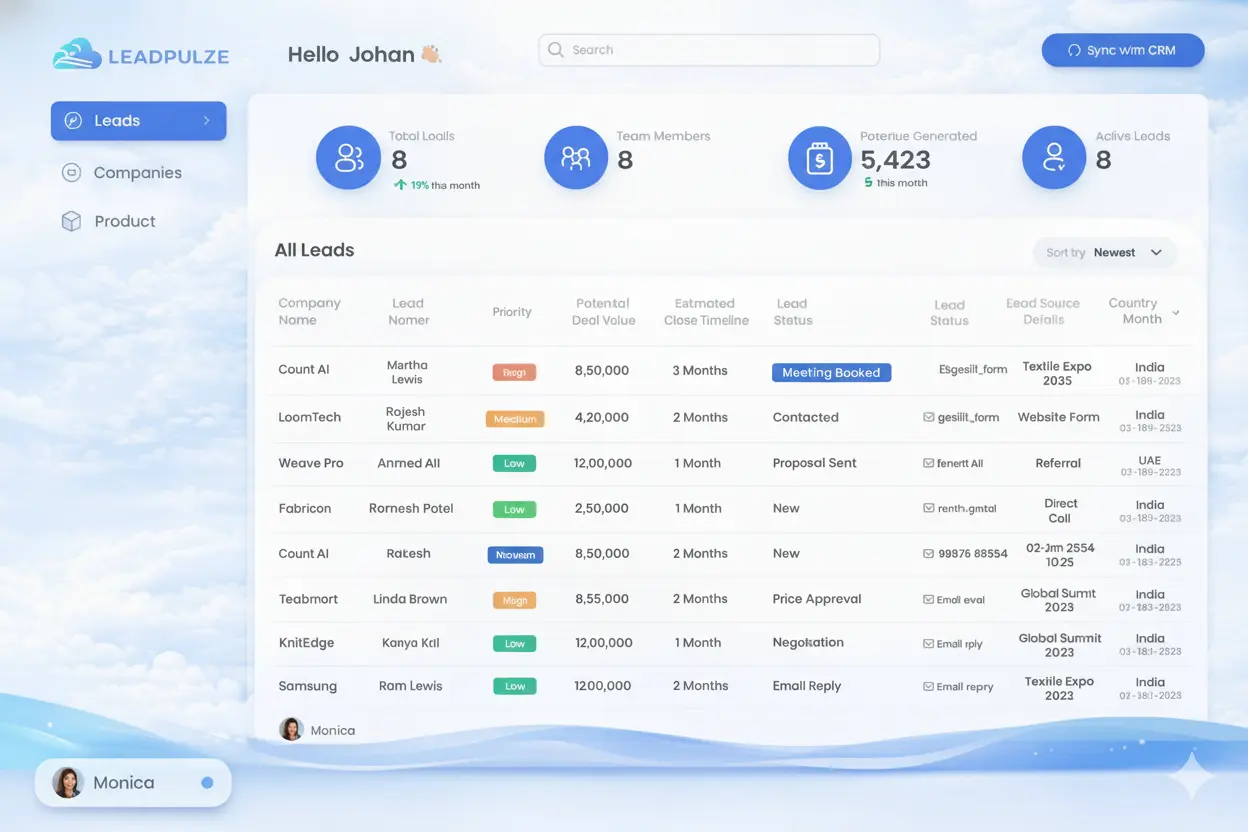Open the Companies section

pyautogui.click(x=137, y=173)
